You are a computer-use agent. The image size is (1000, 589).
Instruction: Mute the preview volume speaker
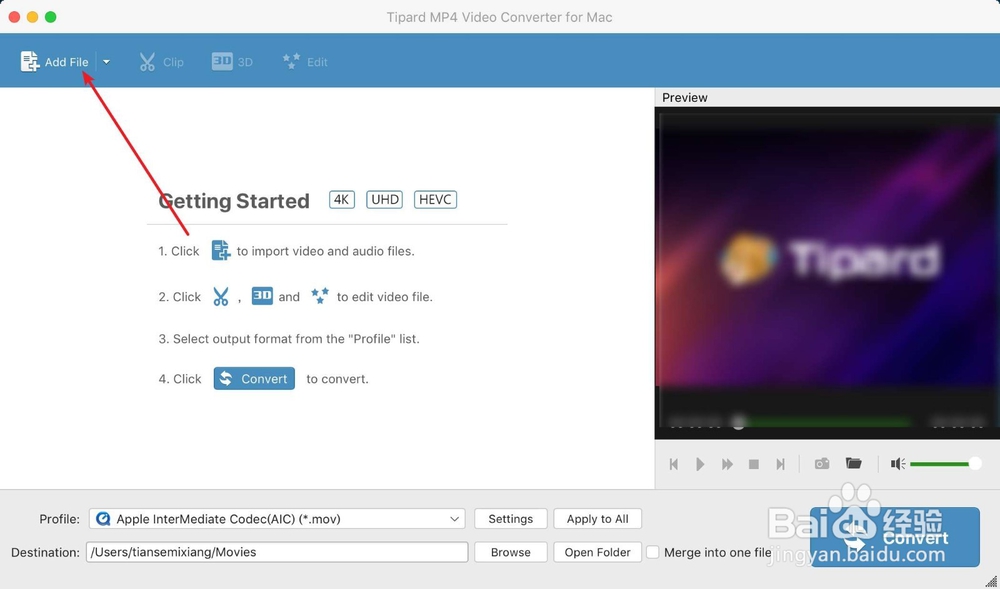click(x=898, y=464)
